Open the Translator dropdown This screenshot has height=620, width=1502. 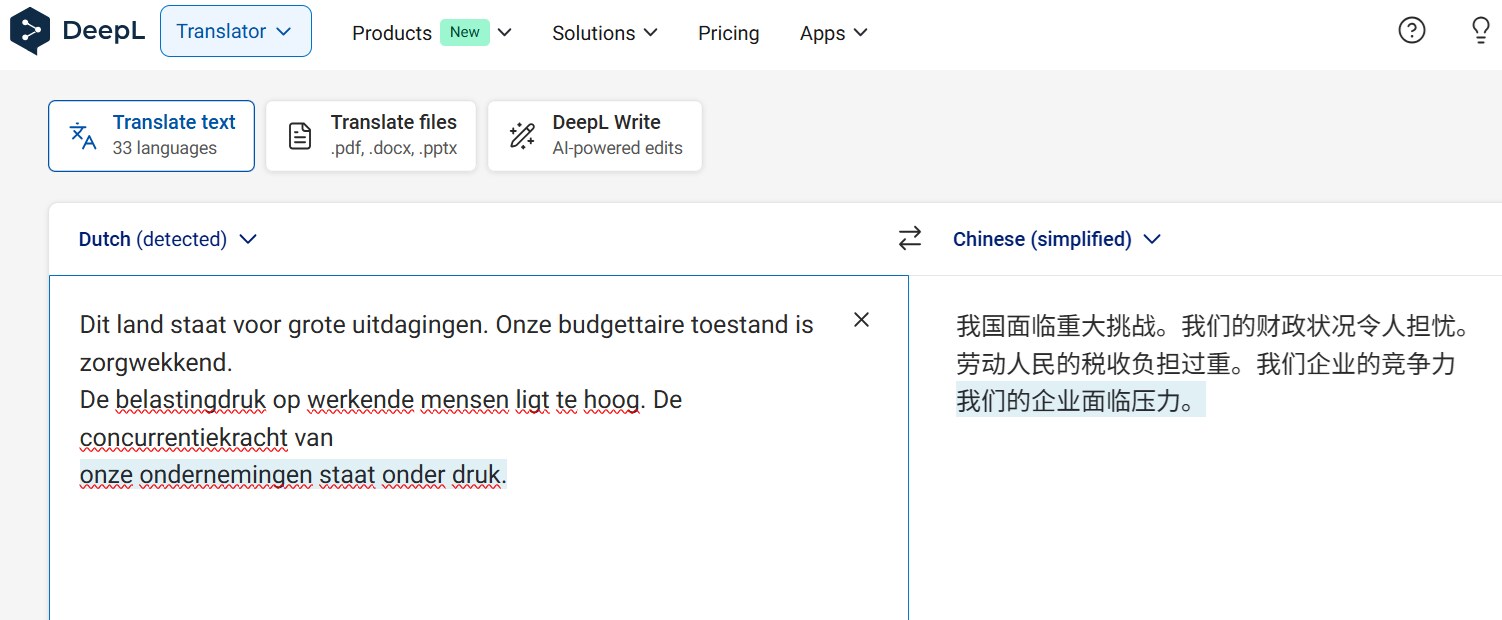click(x=235, y=31)
